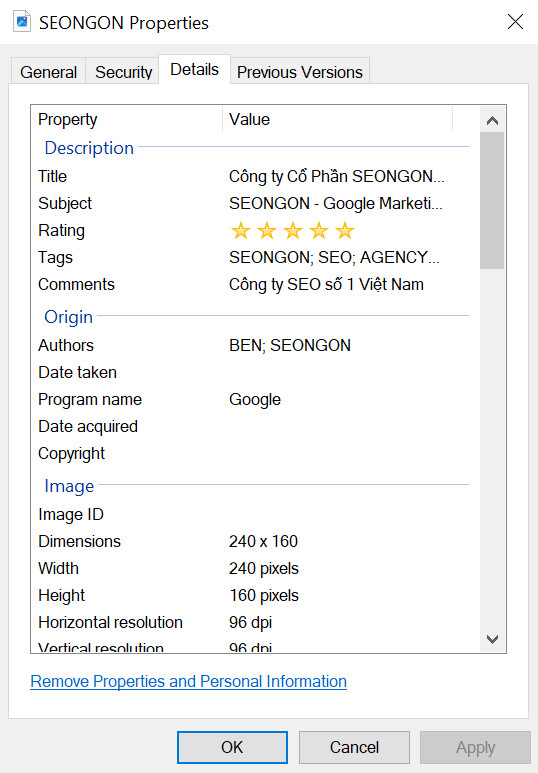This screenshot has height=773, width=538.
Task: Select the 'Date taken' property label
Action: [x=77, y=372]
